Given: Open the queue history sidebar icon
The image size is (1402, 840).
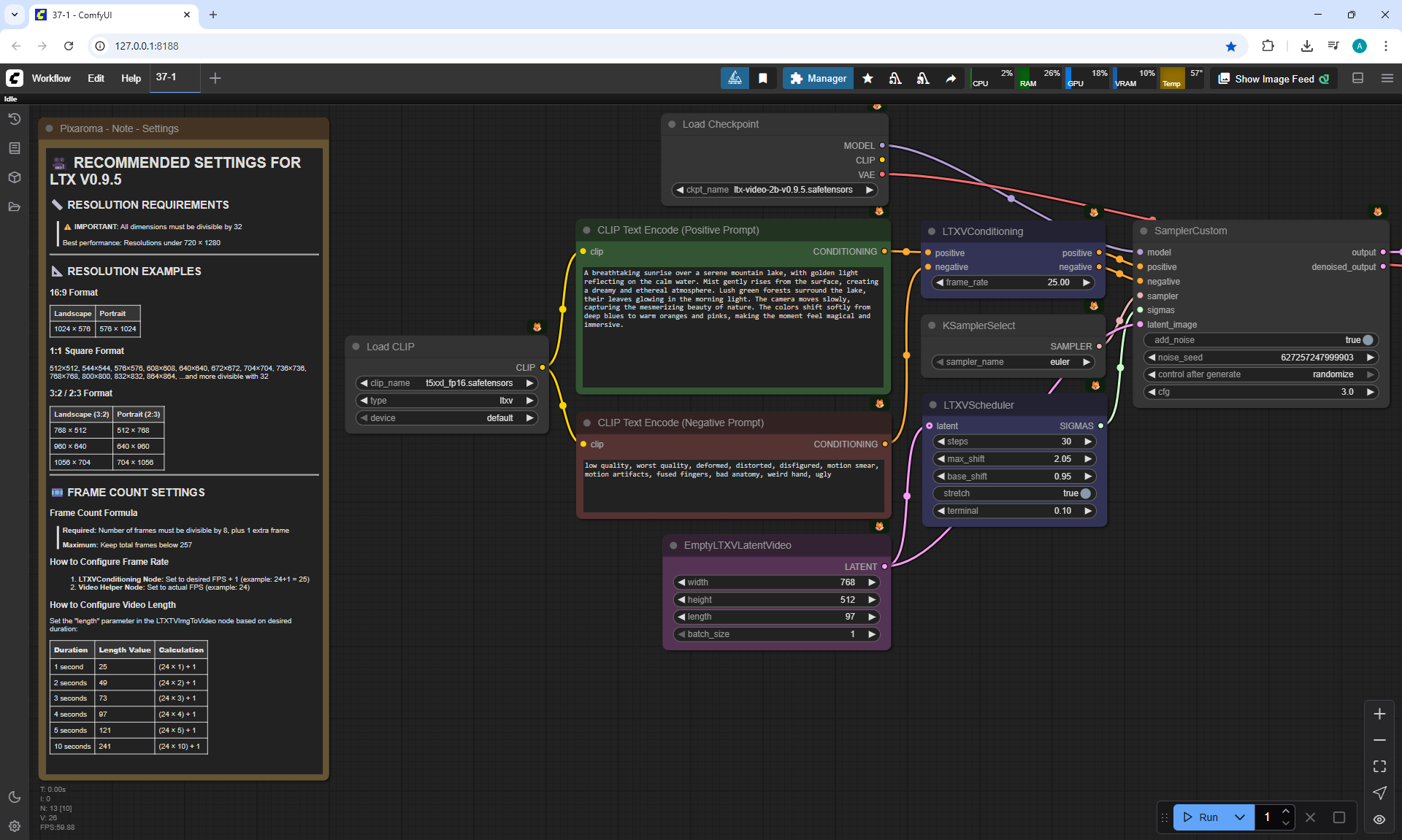Looking at the screenshot, I should click(15, 119).
